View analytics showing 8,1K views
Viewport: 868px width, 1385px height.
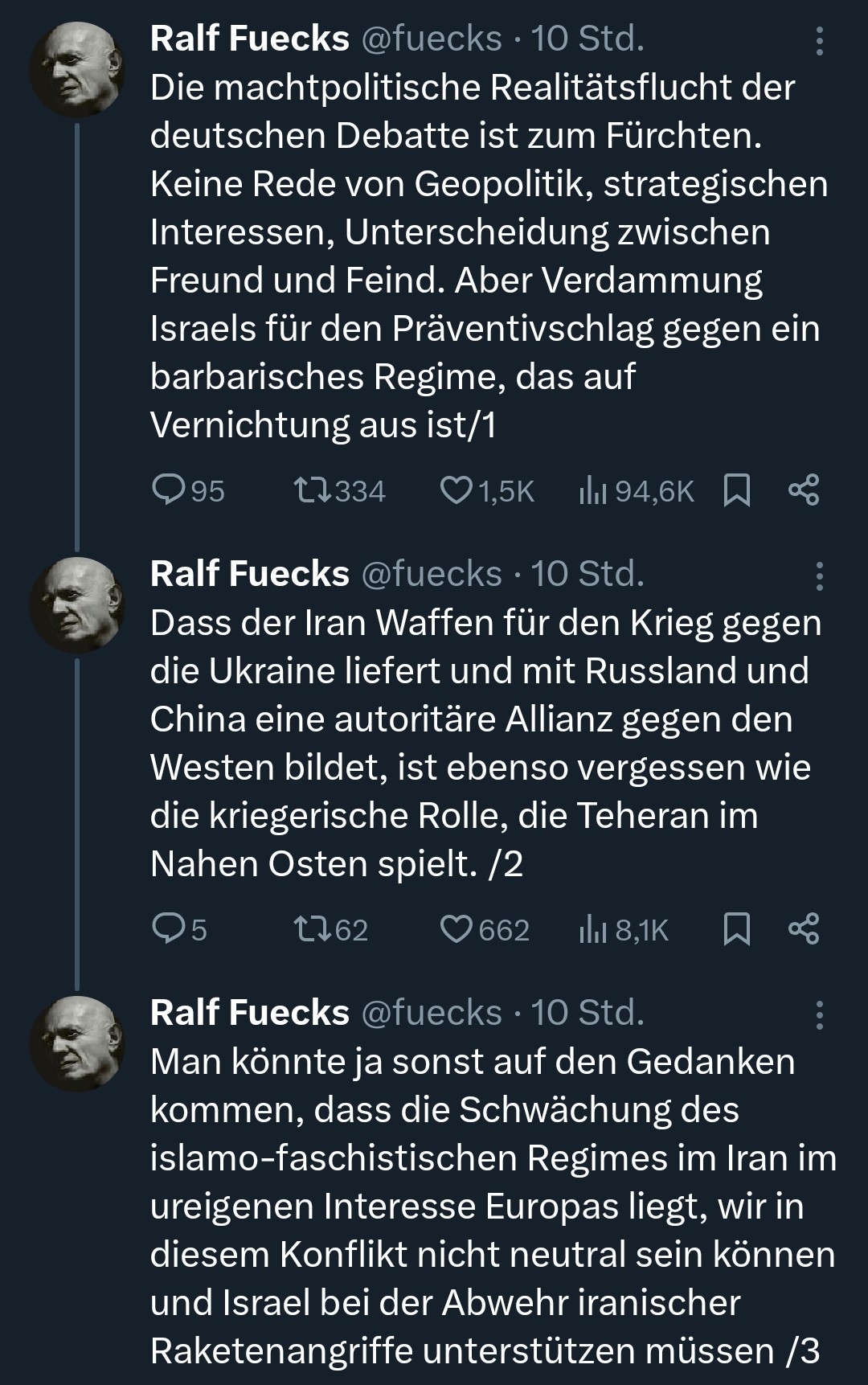(592, 928)
